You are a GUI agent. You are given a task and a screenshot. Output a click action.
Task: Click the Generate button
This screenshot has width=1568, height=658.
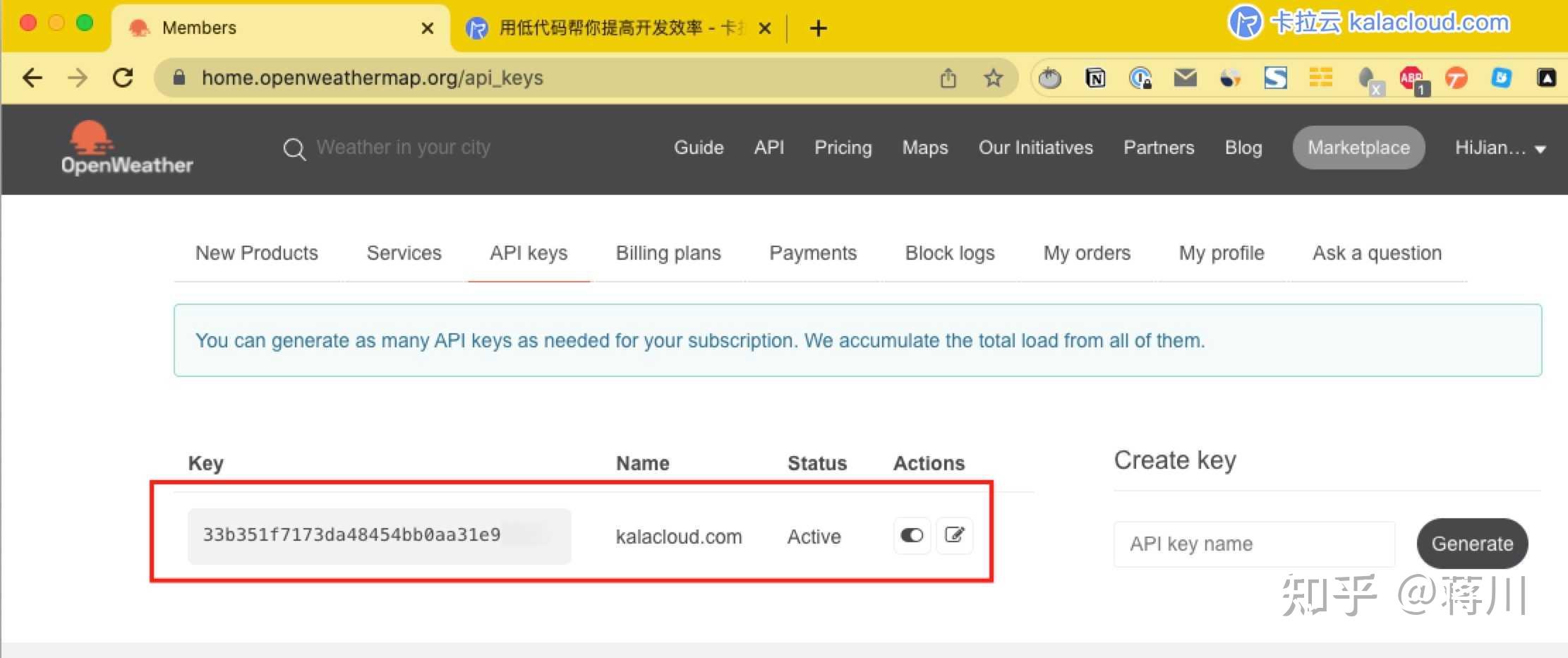coord(1472,544)
